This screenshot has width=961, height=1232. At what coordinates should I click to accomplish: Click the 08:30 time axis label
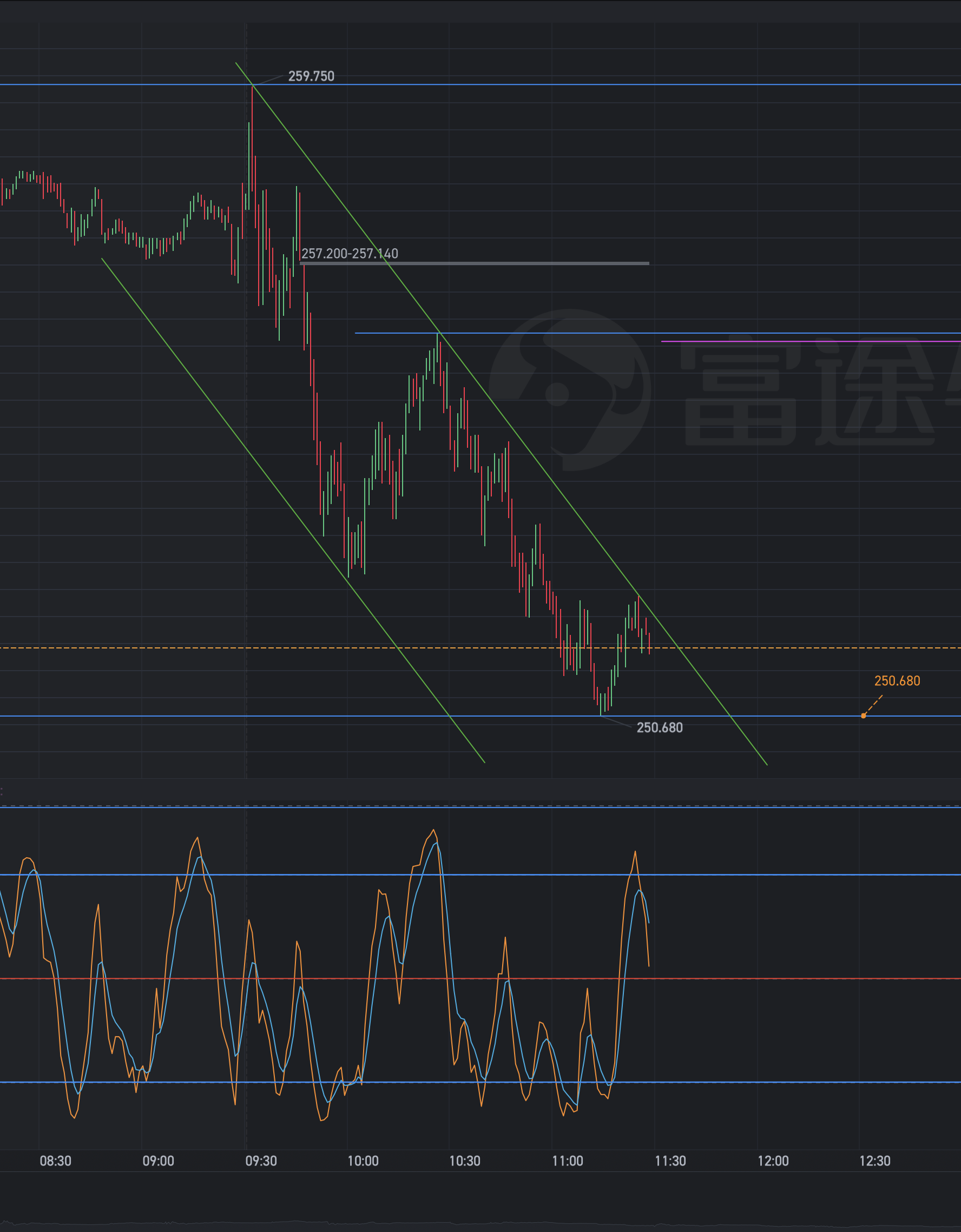coord(55,1161)
